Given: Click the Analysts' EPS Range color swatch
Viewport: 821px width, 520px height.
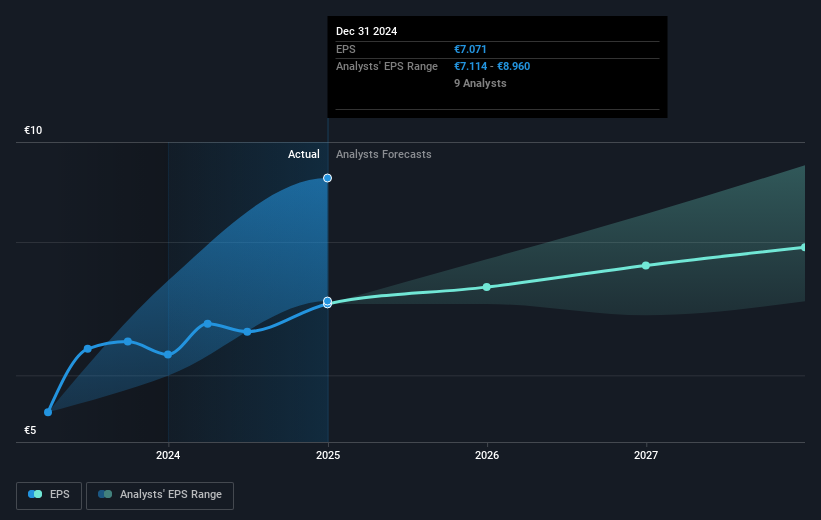Looking at the screenshot, I should point(105,494).
